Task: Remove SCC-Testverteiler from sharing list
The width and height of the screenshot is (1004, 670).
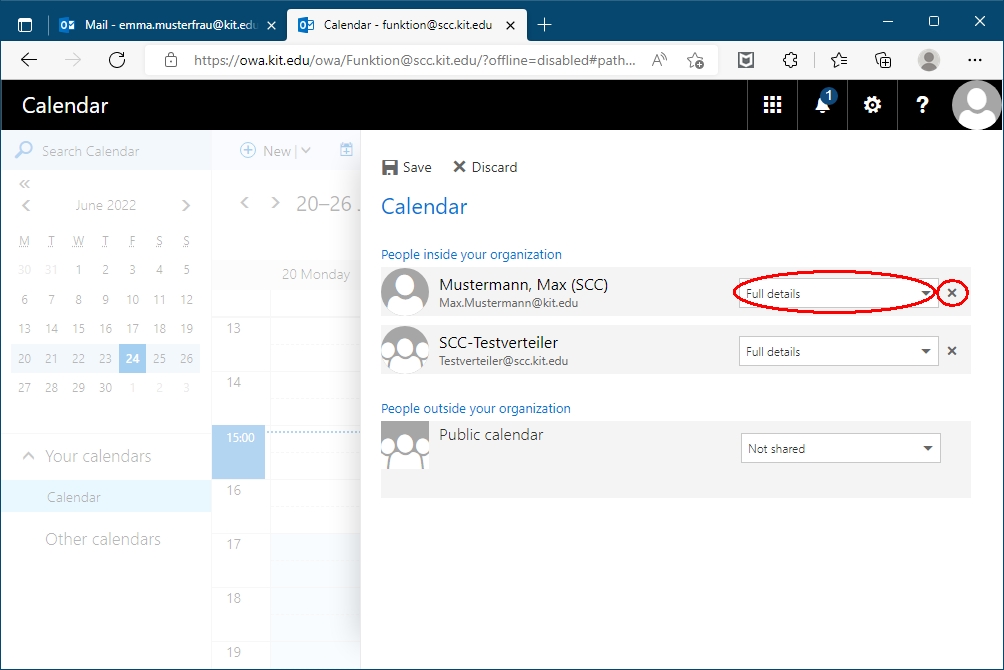Action: tap(952, 351)
